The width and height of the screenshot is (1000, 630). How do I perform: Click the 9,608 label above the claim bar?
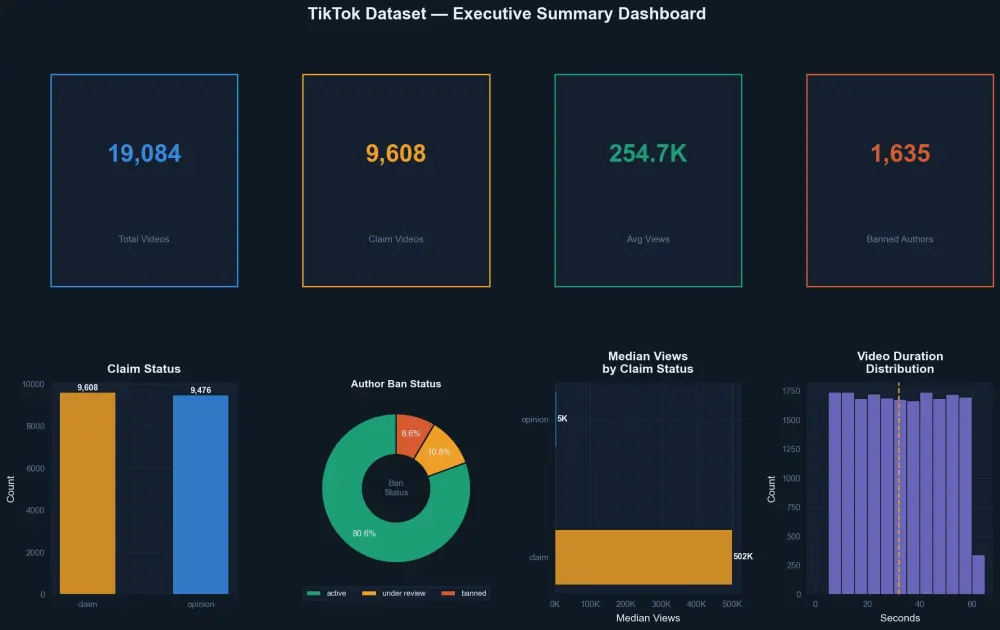pos(88,384)
